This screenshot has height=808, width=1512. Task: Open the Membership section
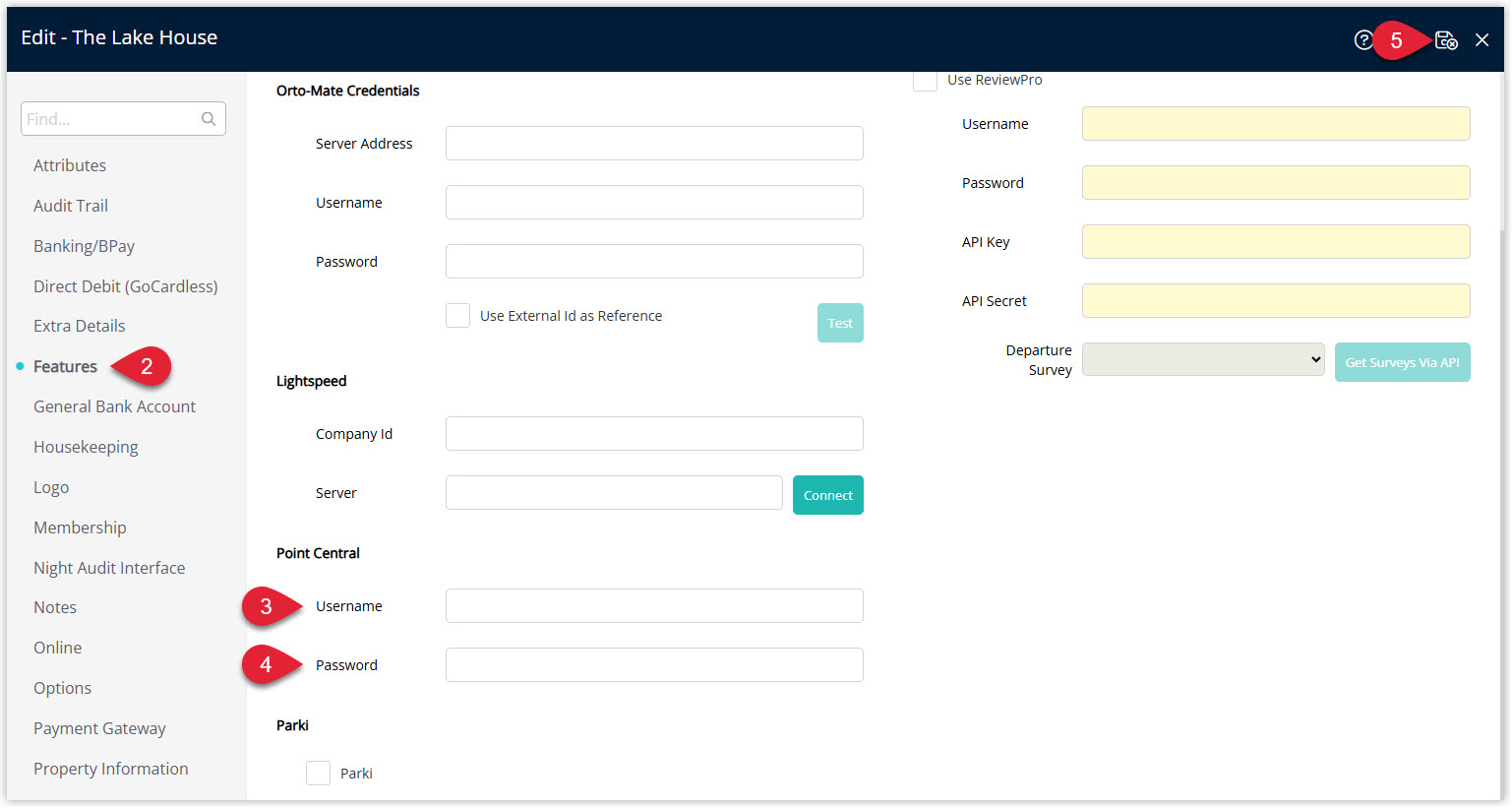[80, 528]
